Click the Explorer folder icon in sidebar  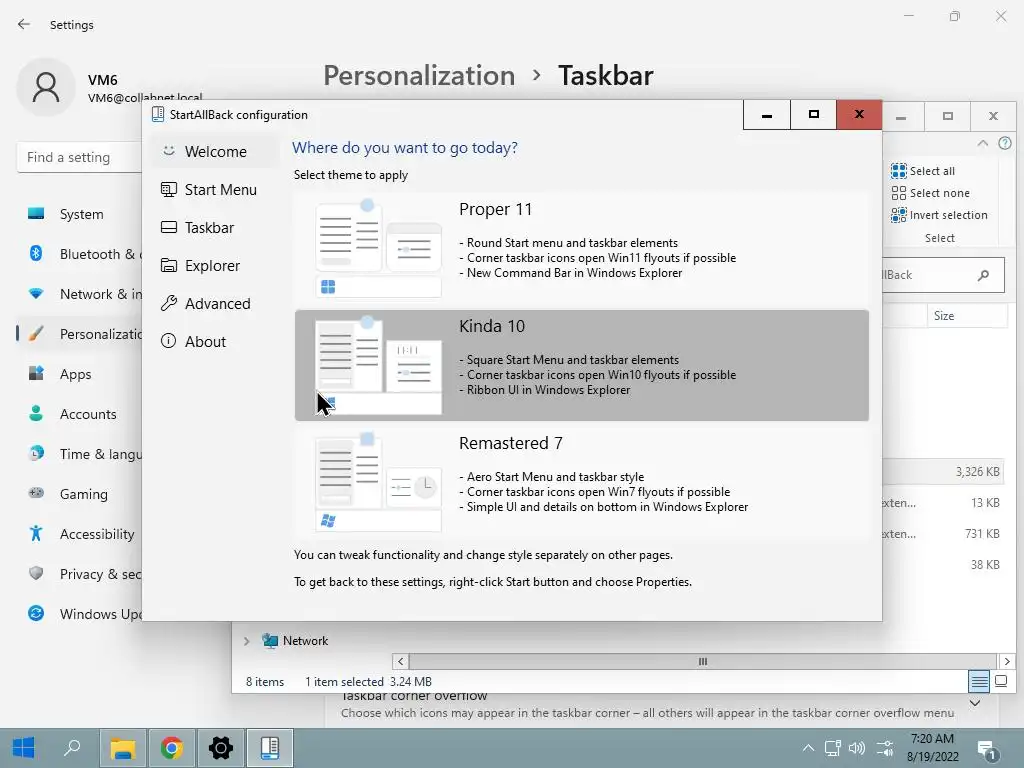click(168, 265)
